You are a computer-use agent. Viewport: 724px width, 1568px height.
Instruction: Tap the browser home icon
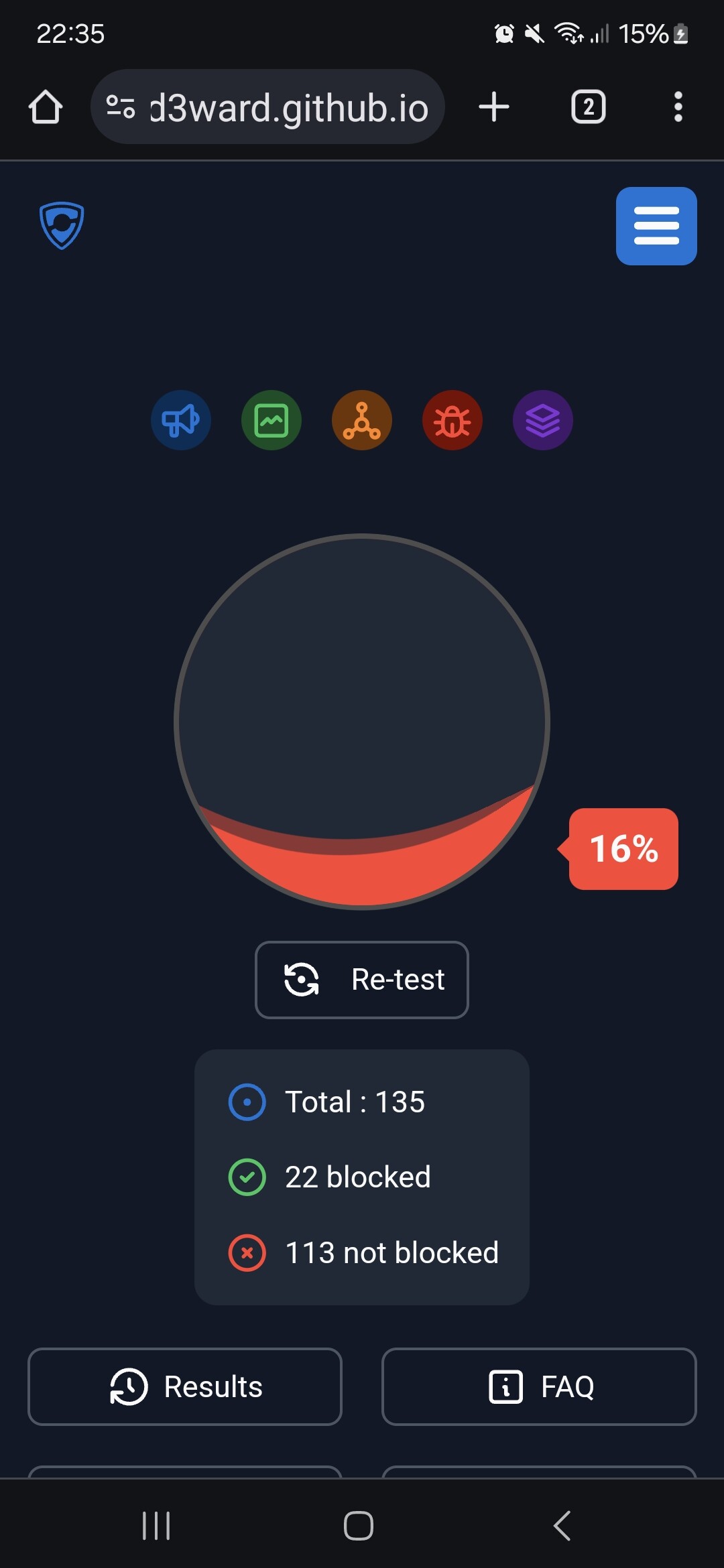46,107
